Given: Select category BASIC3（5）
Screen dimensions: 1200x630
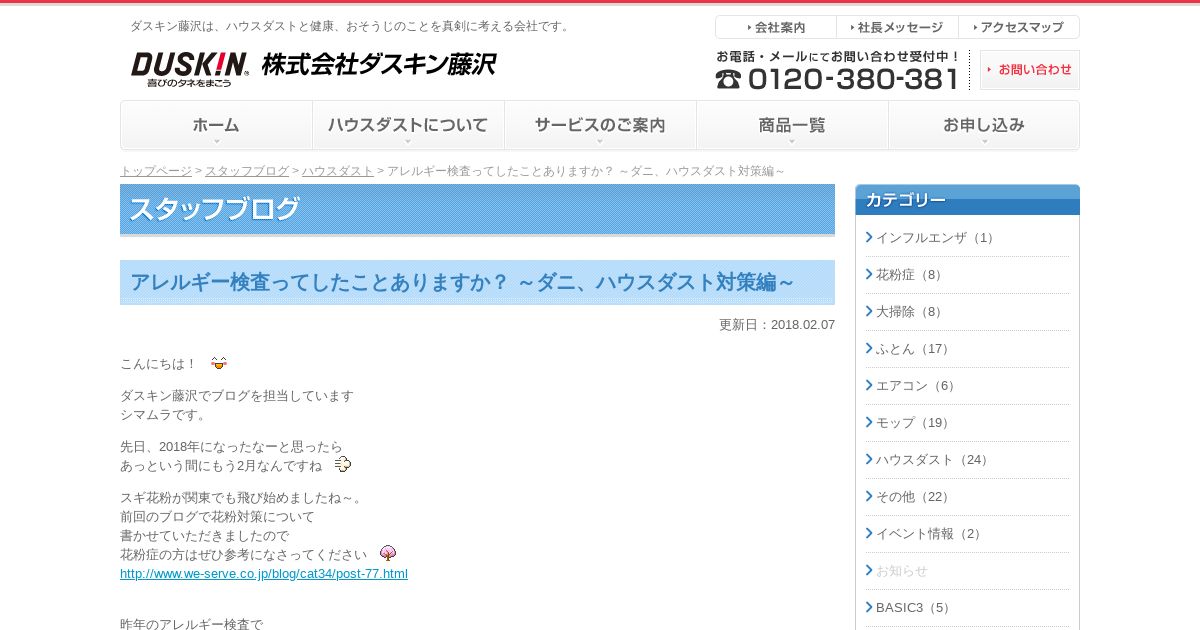Looking at the screenshot, I should pos(915,608).
